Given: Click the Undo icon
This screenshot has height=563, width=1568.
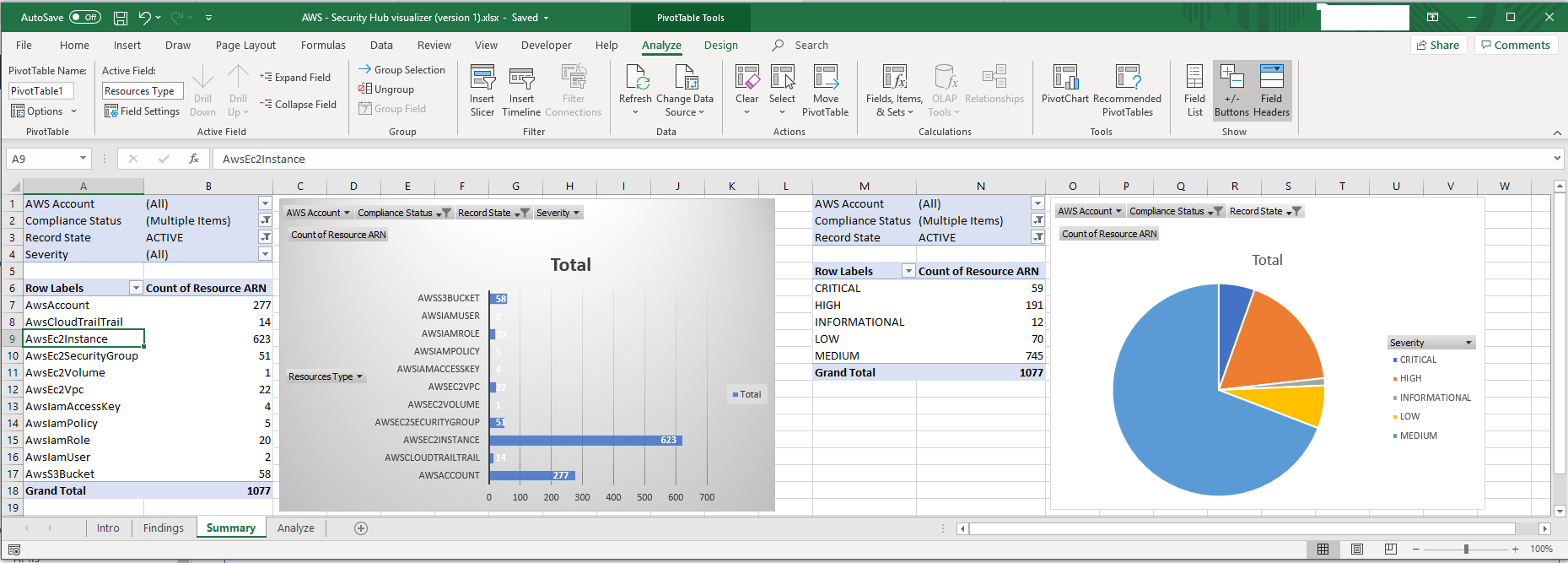Looking at the screenshot, I should point(145,17).
